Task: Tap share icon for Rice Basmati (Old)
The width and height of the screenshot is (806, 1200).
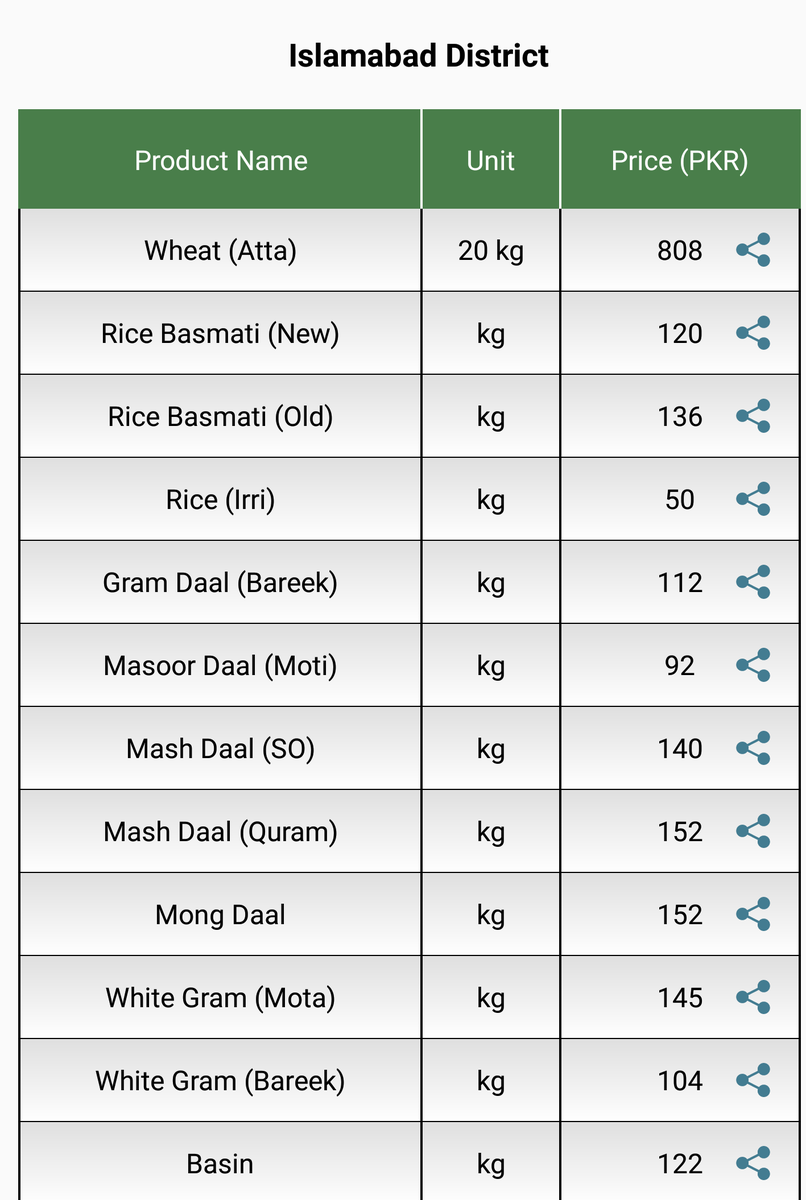Action: pyautogui.click(x=753, y=416)
